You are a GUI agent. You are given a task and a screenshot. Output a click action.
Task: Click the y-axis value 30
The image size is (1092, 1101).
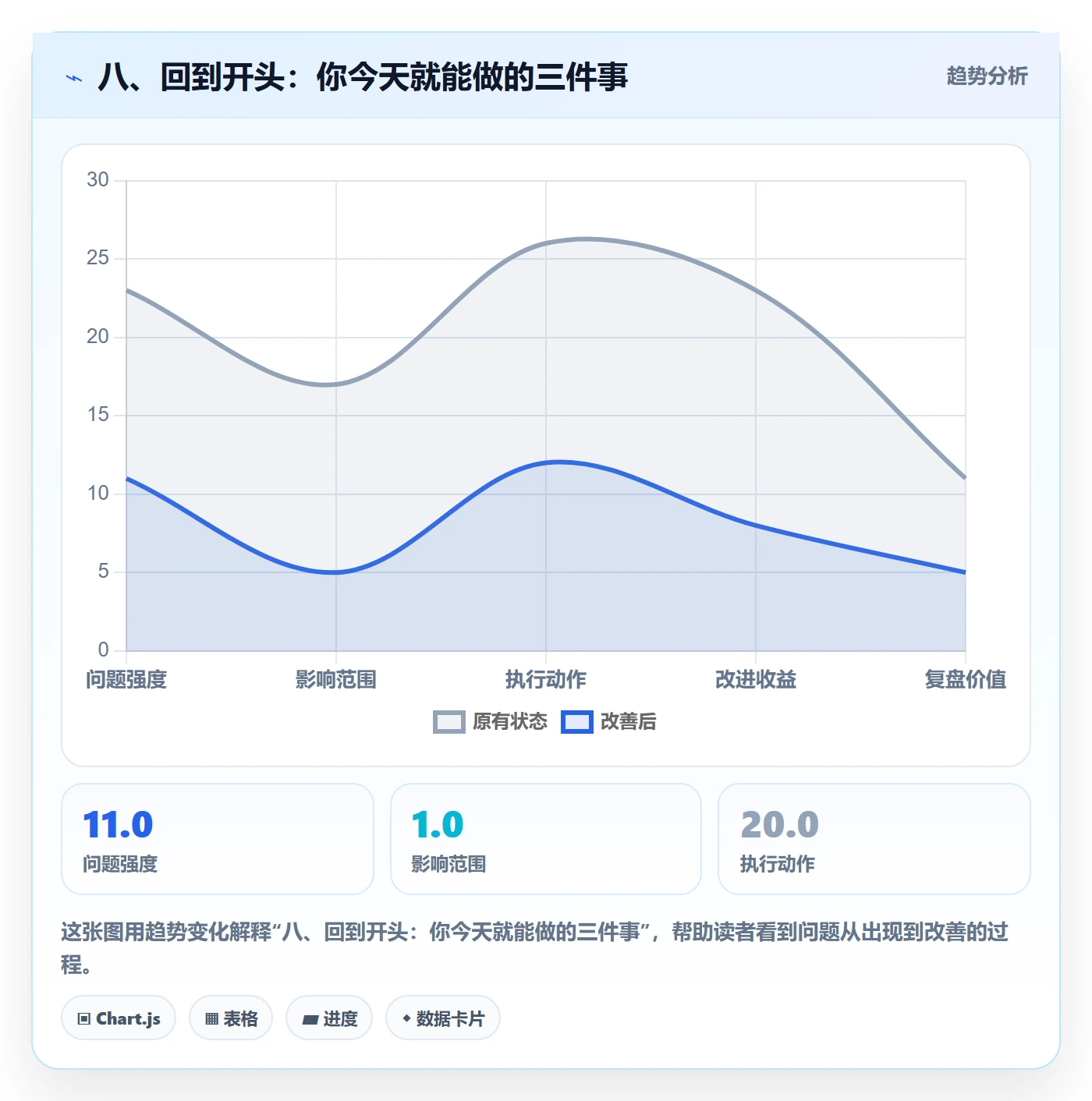click(97, 180)
